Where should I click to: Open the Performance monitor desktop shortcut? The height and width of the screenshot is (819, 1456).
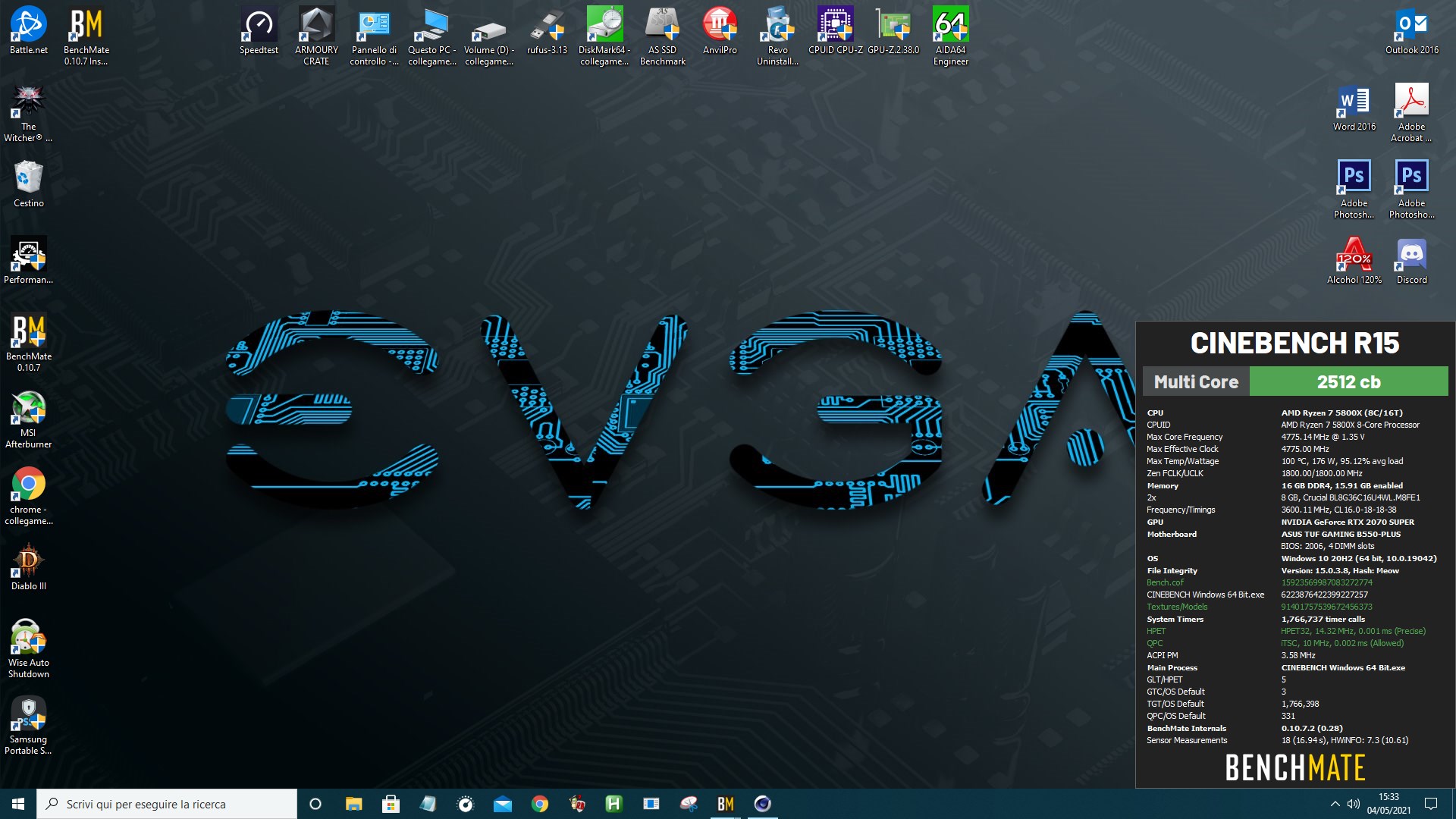click(x=29, y=260)
